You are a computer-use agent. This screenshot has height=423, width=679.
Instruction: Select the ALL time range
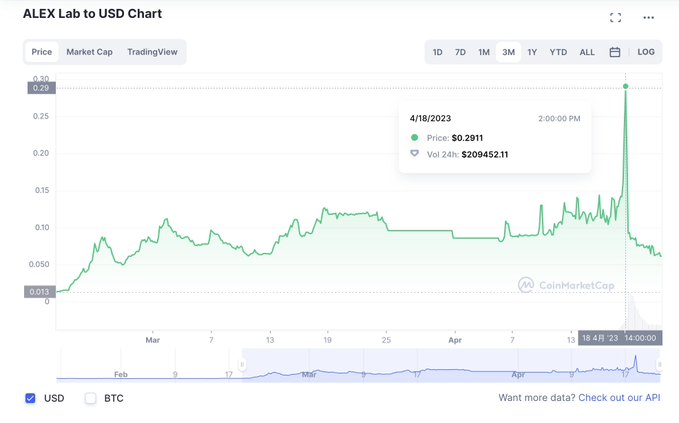pos(587,52)
